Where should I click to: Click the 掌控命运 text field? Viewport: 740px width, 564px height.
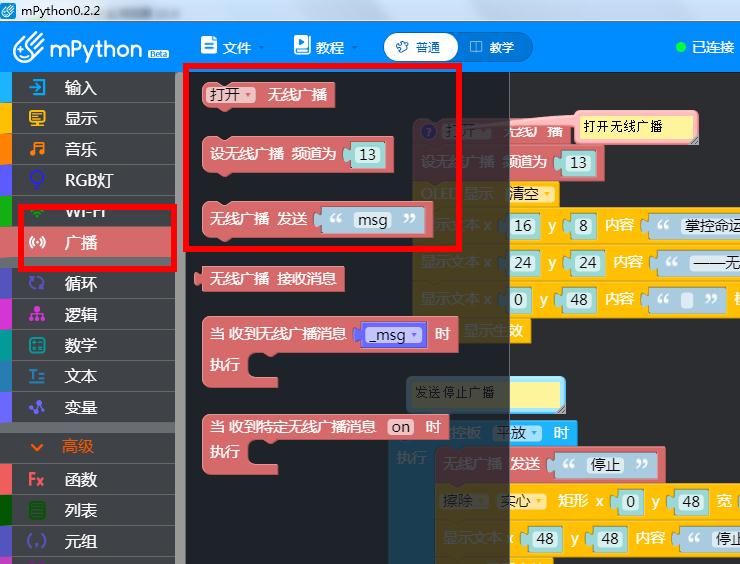pos(712,226)
